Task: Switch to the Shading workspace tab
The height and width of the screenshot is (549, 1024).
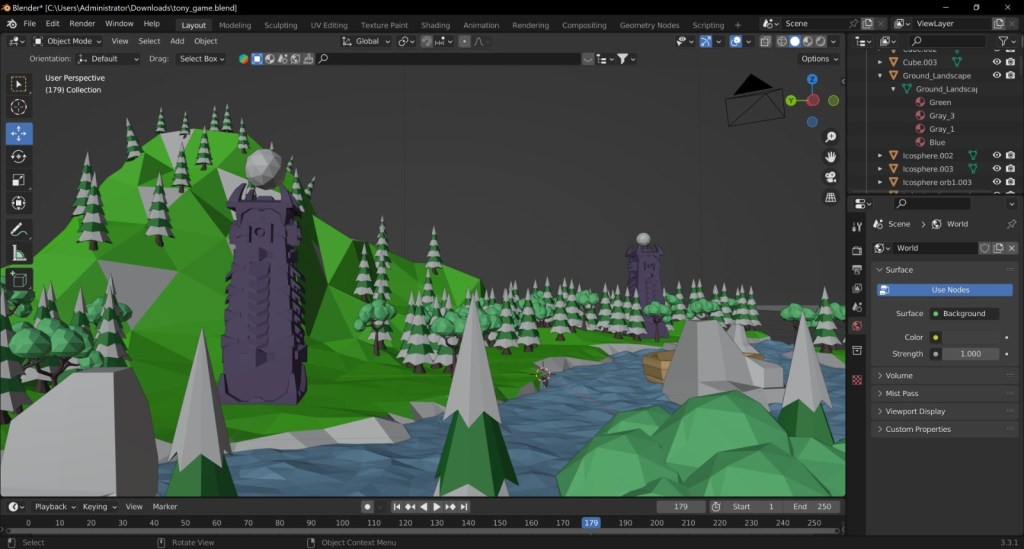Action: (435, 25)
